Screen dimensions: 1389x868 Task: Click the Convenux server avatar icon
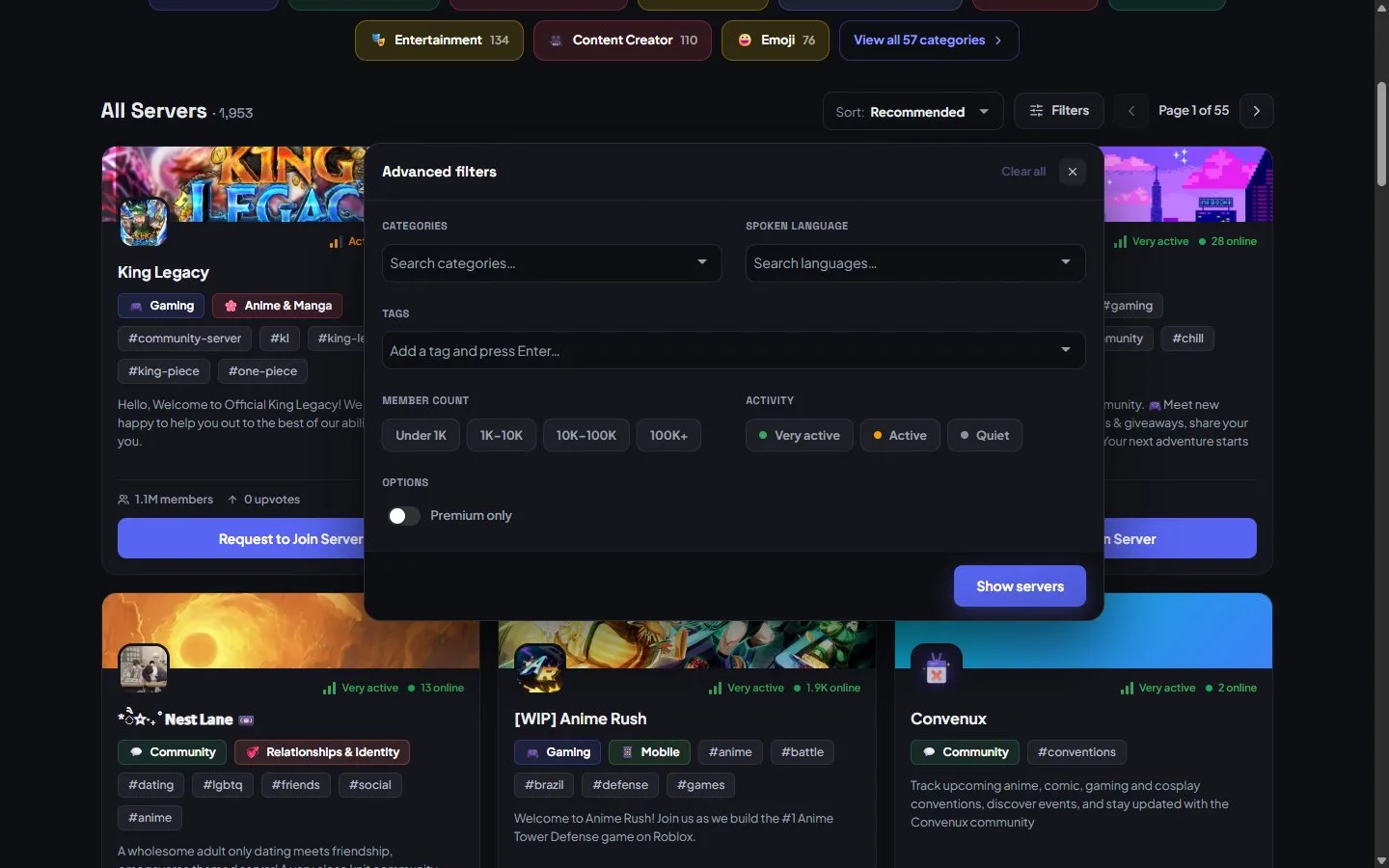(x=936, y=667)
